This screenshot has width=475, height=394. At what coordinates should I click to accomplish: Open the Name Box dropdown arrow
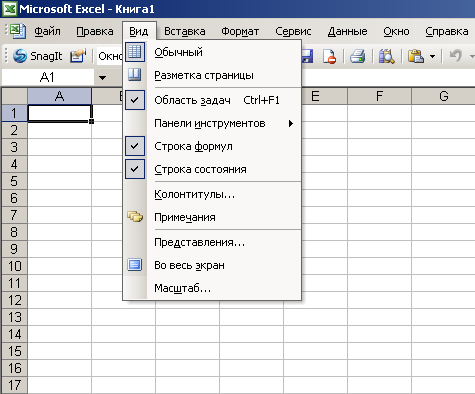coord(102,78)
